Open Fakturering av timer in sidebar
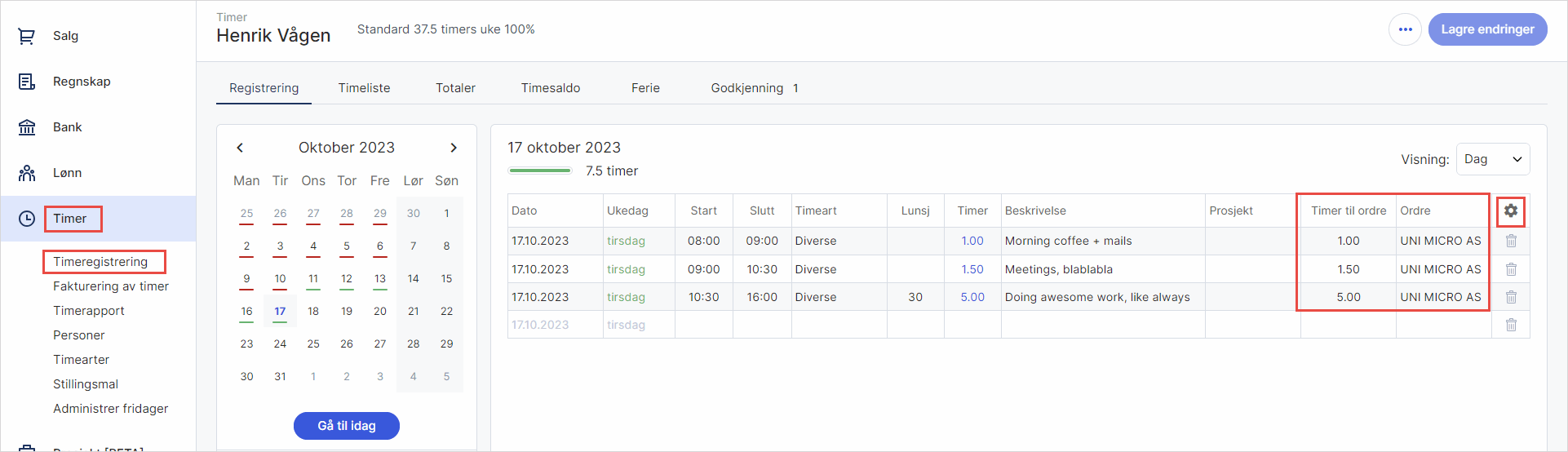The width and height of the screenshot is (1568, 452). tap(111, 286)
